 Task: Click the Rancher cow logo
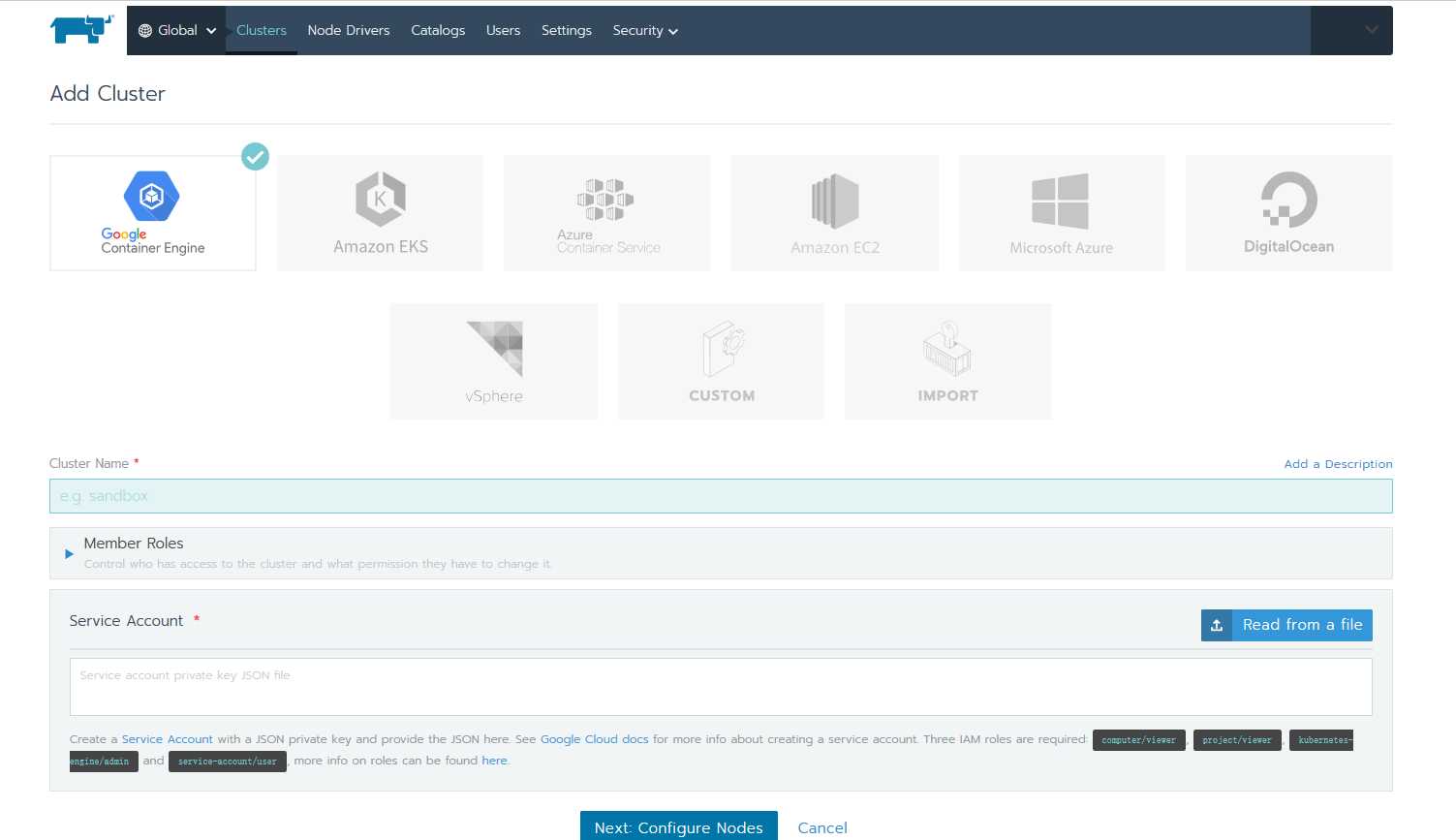pos(81,29)
